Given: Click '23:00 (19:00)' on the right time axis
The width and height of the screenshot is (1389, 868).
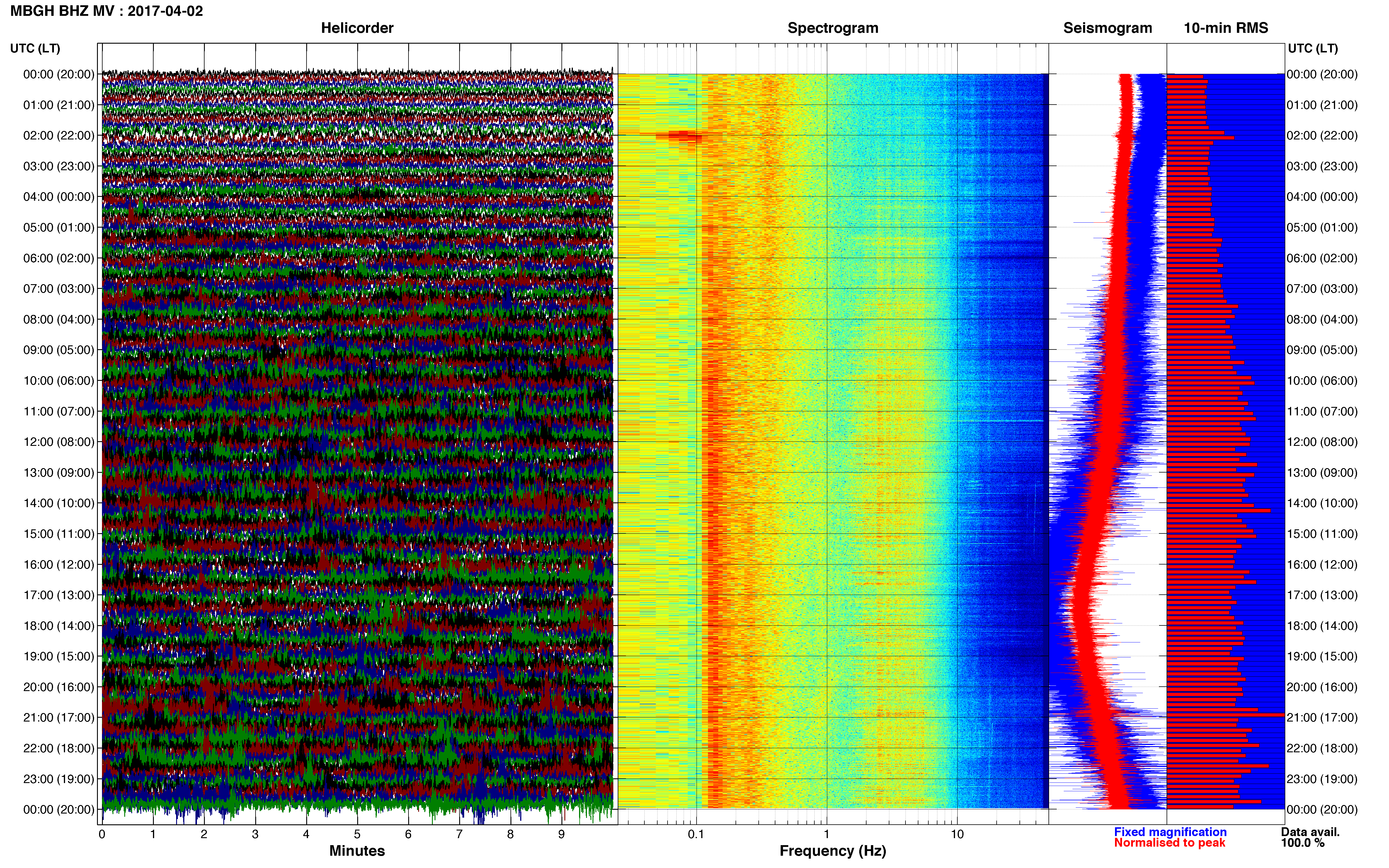Looking at the screenshot, I should [1322, 779].
